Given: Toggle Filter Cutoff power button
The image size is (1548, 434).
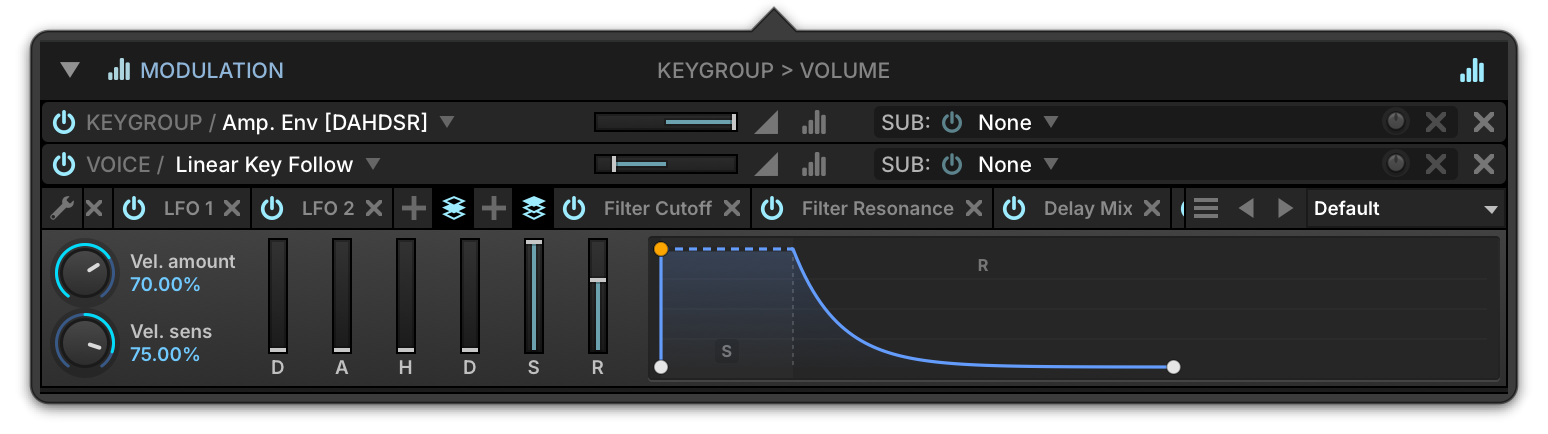Looking at the screenshot, I should tap(574, 208).
